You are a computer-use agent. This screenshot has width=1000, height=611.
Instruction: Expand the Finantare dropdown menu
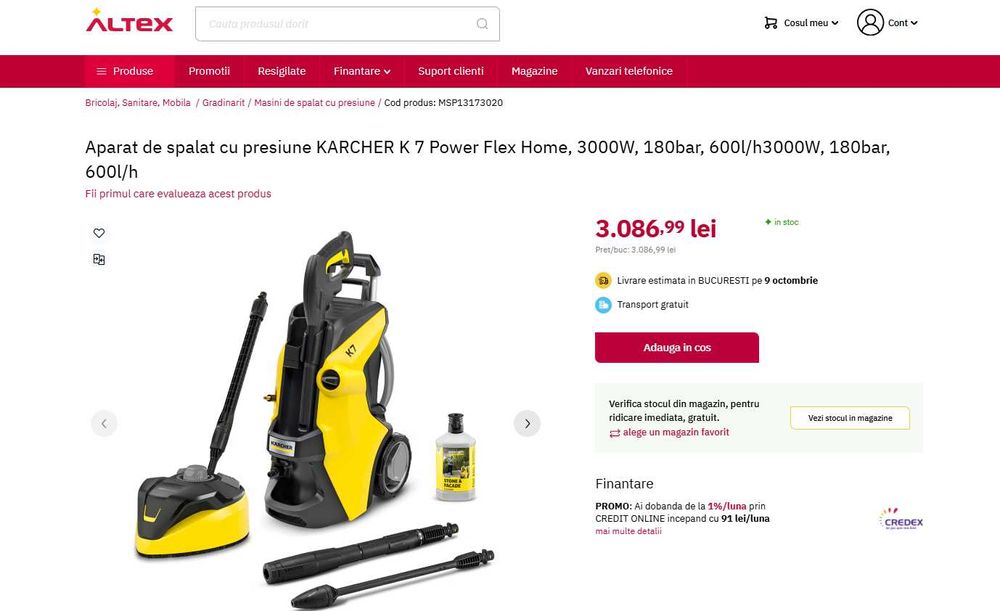(362, 71)
